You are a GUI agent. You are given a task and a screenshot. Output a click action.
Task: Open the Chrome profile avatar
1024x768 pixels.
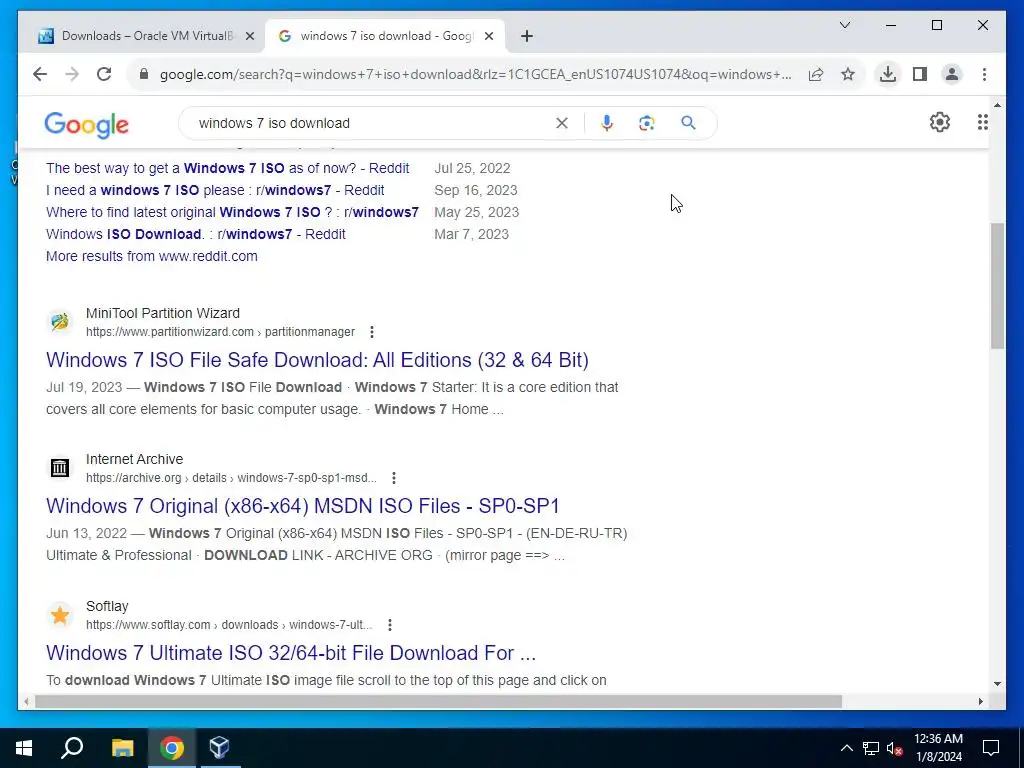pyautogui.click(x=952, y=74)
